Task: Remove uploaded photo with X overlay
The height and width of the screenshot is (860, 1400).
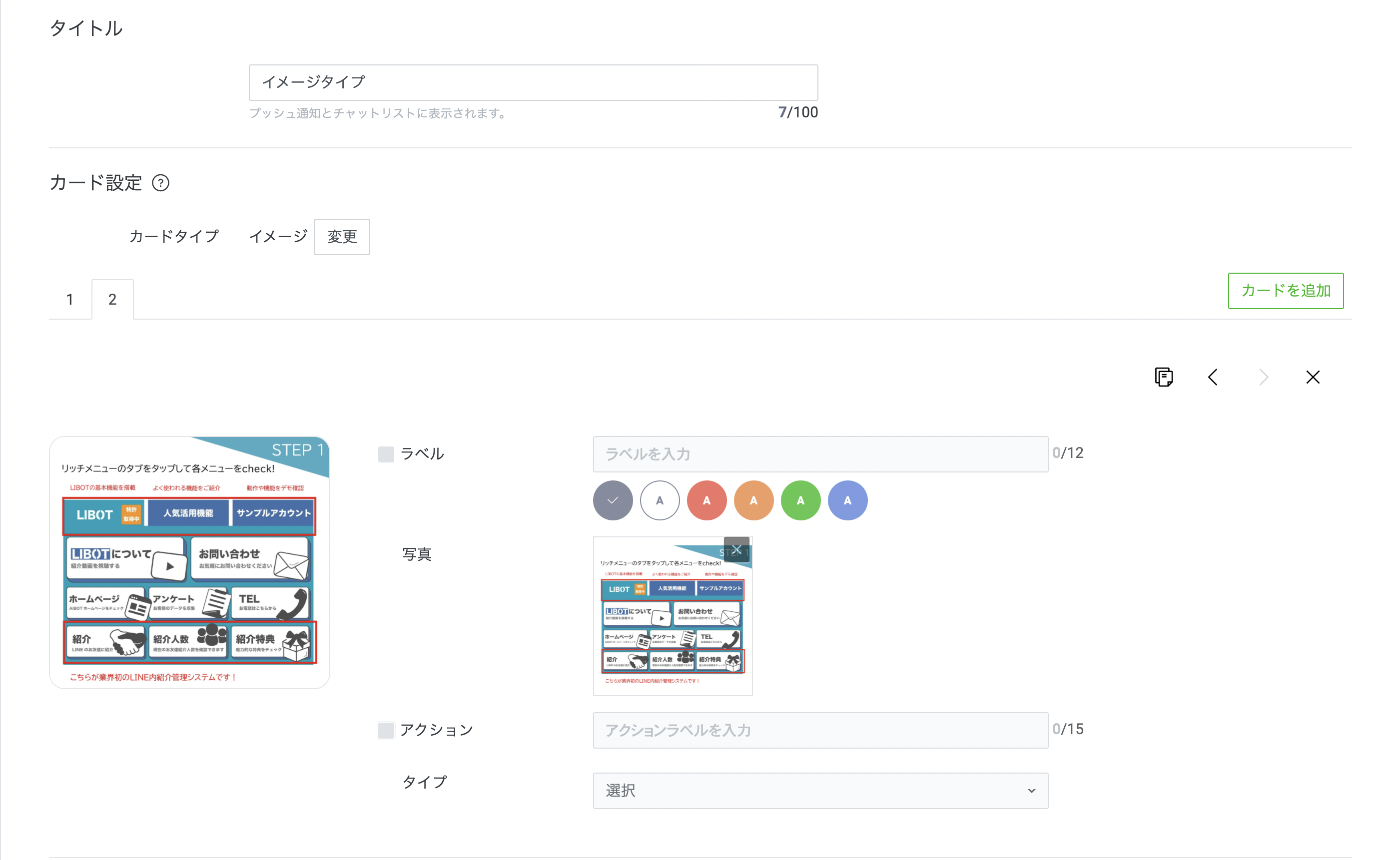Action: (736, 549)
